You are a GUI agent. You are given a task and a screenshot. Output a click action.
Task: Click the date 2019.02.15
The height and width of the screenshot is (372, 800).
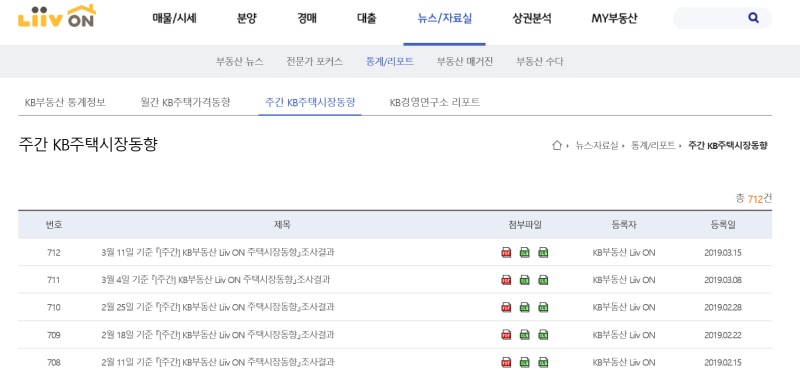pos(723,363)
